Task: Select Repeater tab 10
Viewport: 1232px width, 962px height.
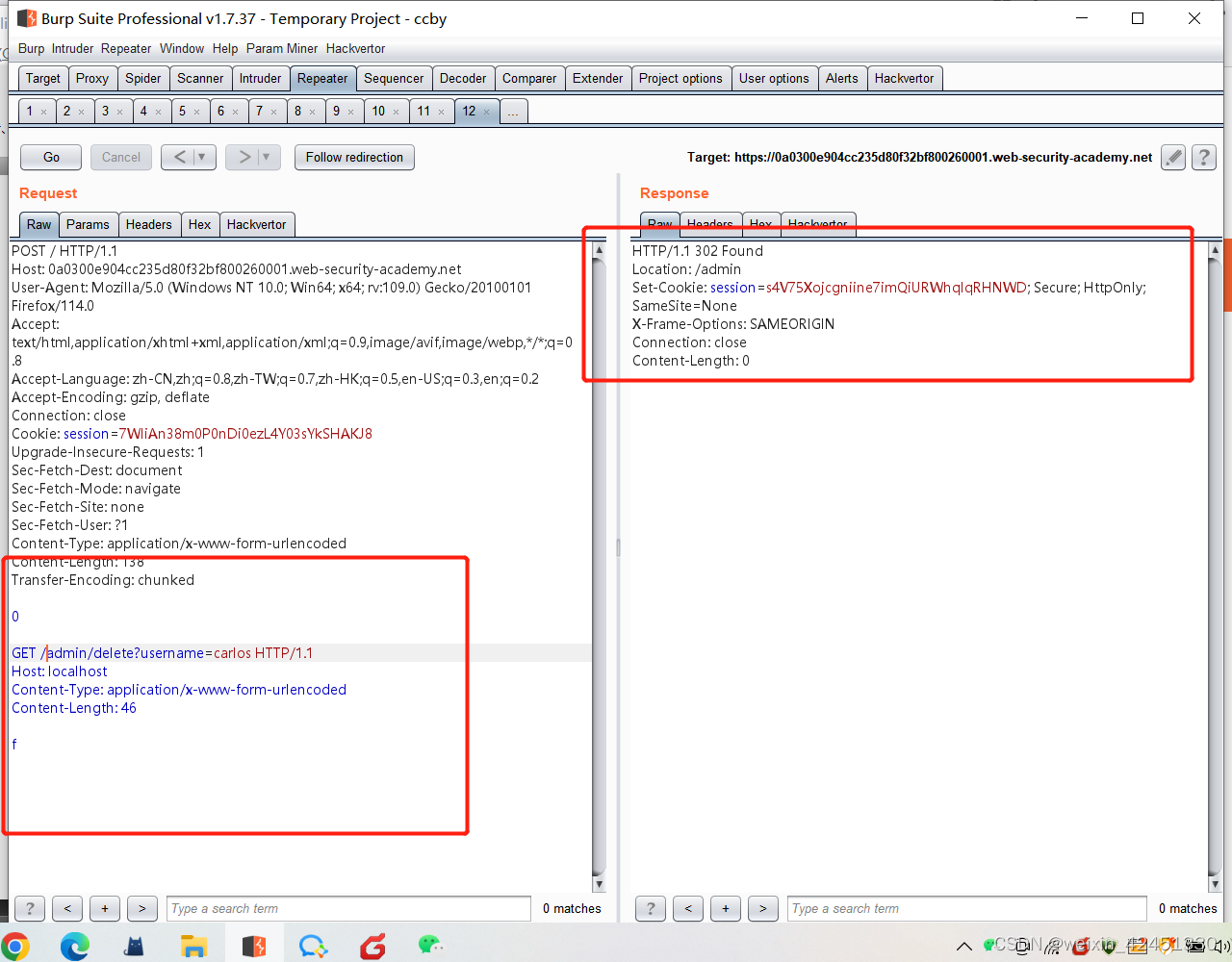Action: pyautogui.click(x=379, y=112)
